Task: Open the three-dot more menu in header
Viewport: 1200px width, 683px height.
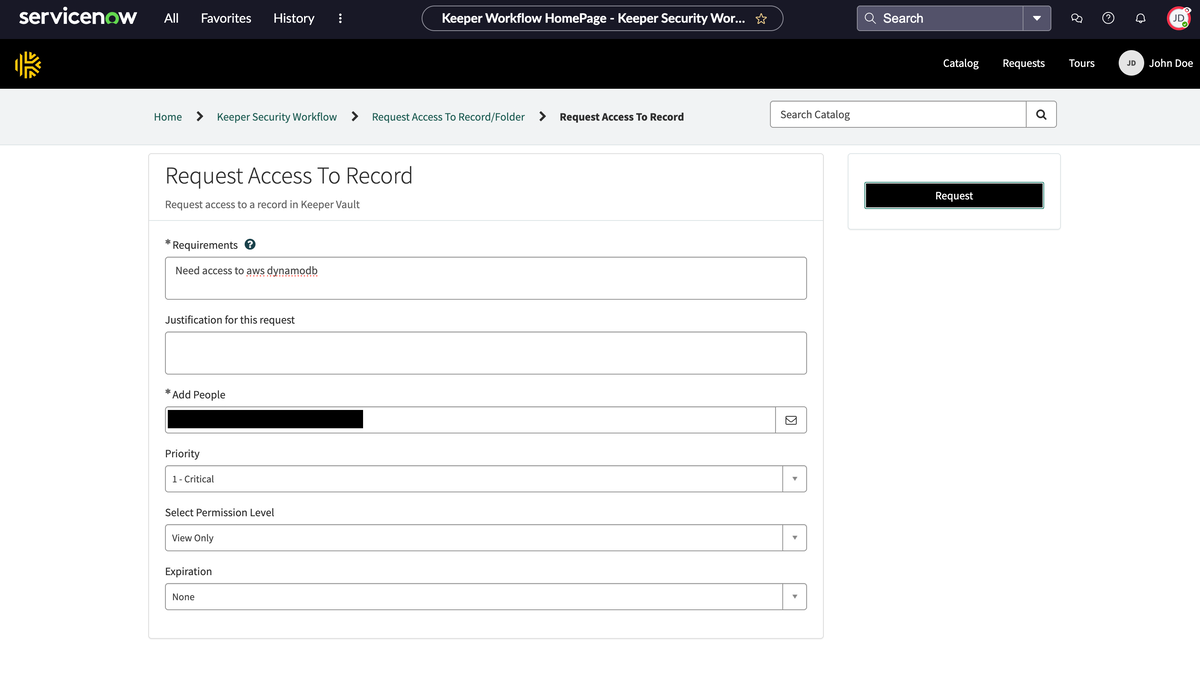Action: [x=340, y=19]
